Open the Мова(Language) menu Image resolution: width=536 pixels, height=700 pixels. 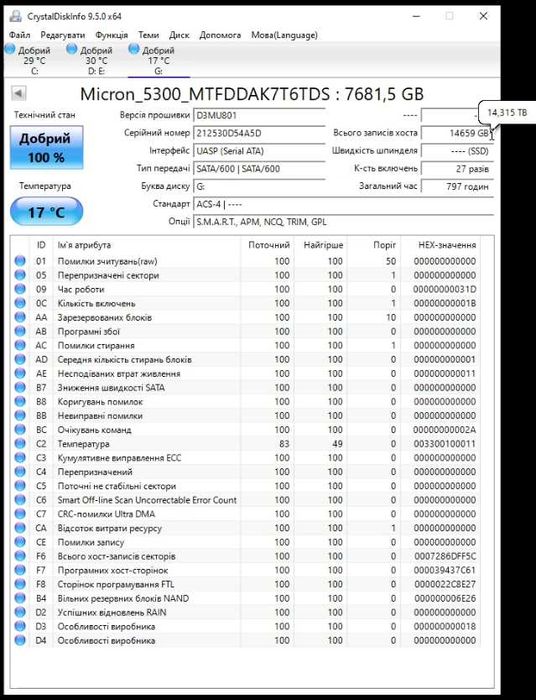pyautogui.click(x=284, y=35)
